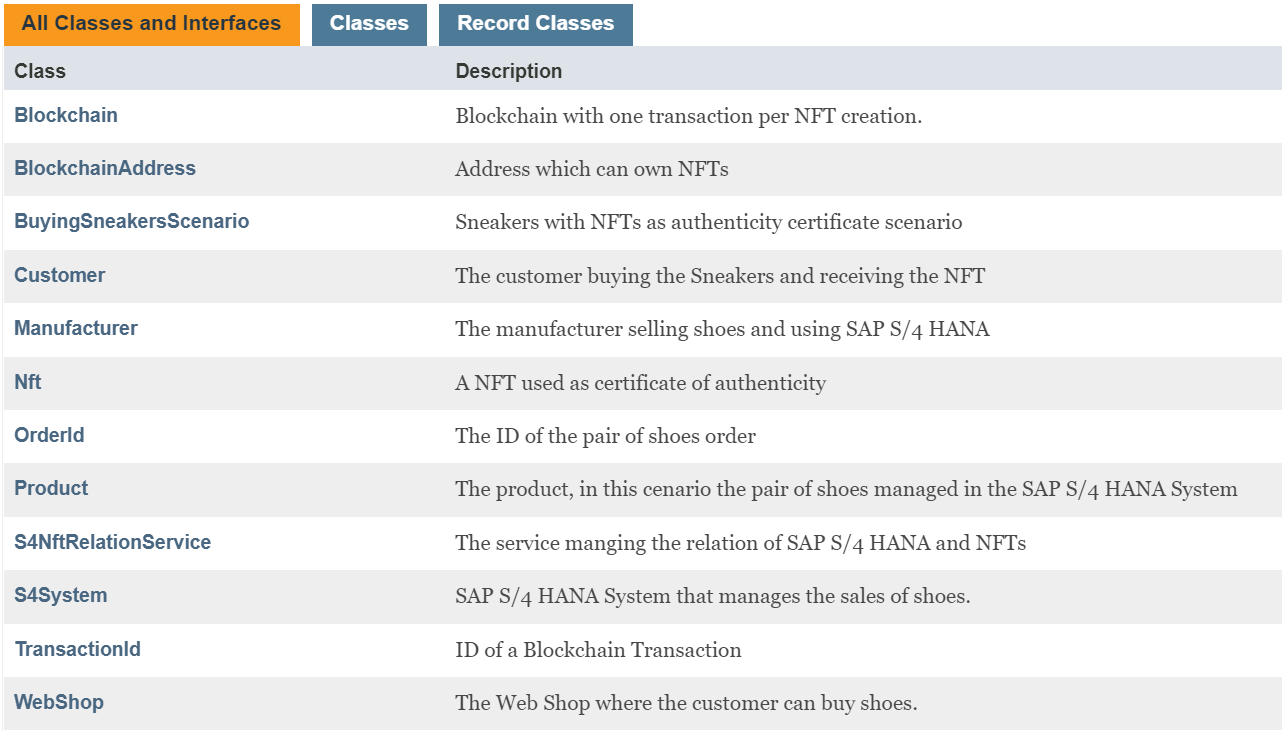
Task: View the Manufacturer class documentation
Action: (75, 328)
